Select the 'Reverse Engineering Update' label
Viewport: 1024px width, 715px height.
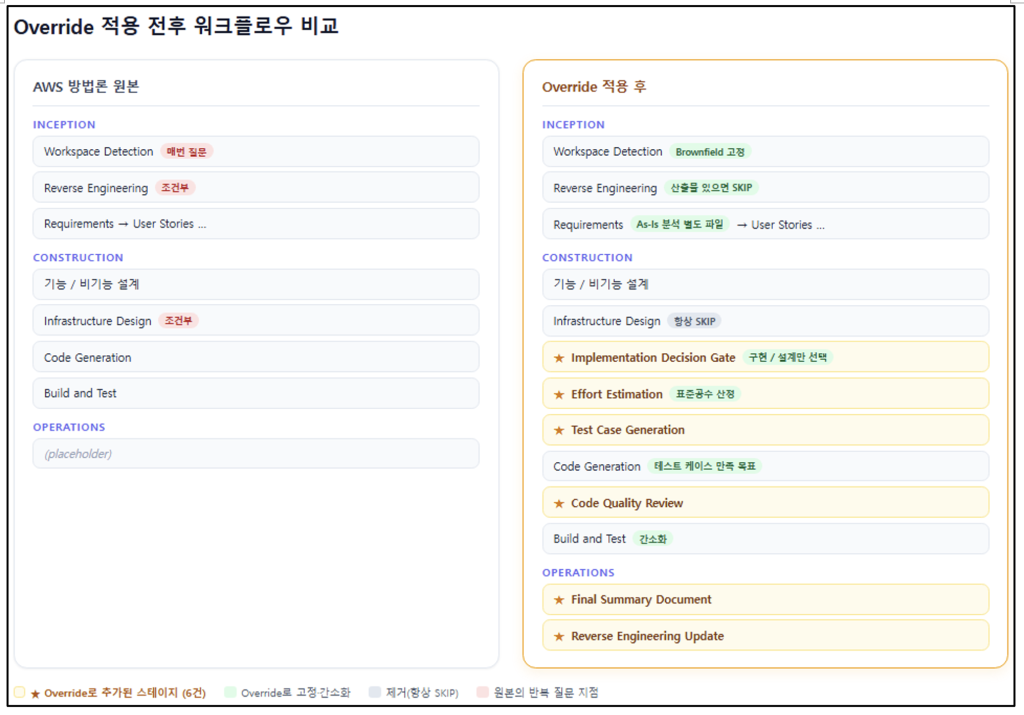coord(647,636)
